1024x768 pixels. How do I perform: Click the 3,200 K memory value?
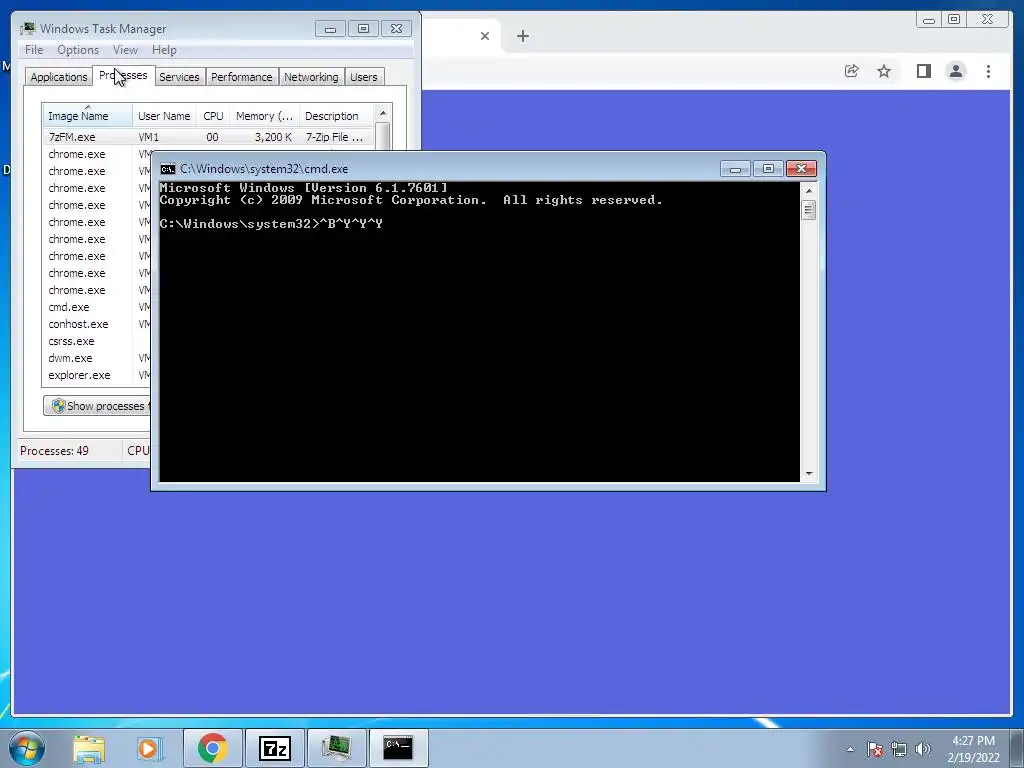tap(273, 137)
